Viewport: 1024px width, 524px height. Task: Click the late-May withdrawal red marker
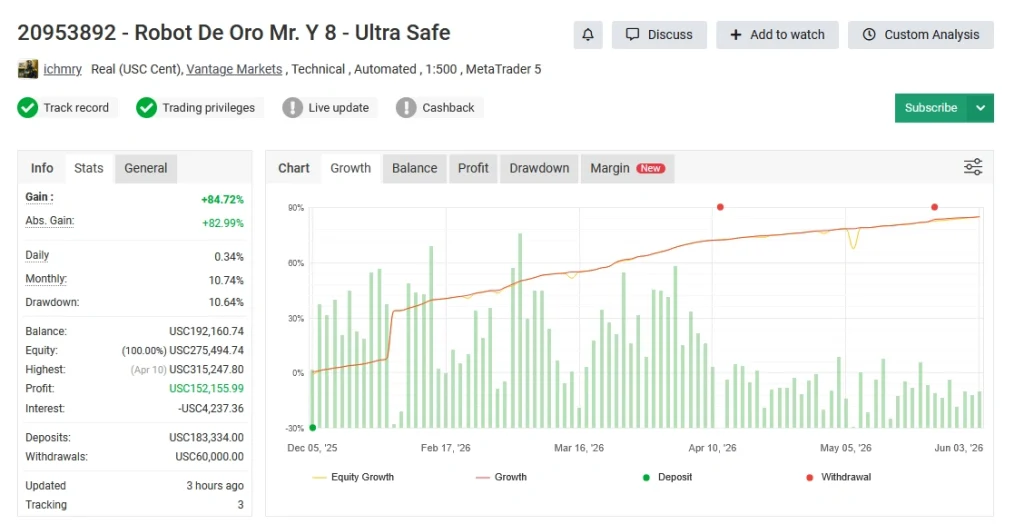[x=935, y=207]
